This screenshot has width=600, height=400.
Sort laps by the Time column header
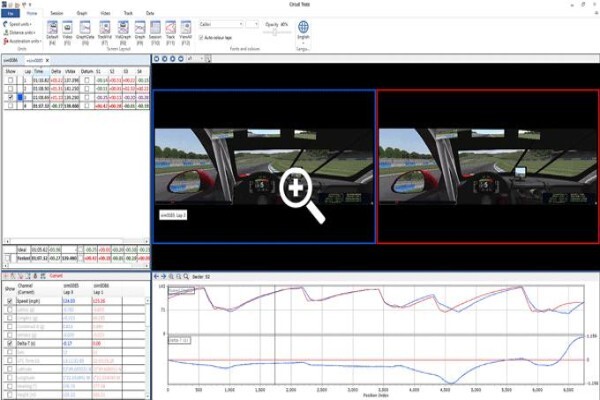(39, 71)
